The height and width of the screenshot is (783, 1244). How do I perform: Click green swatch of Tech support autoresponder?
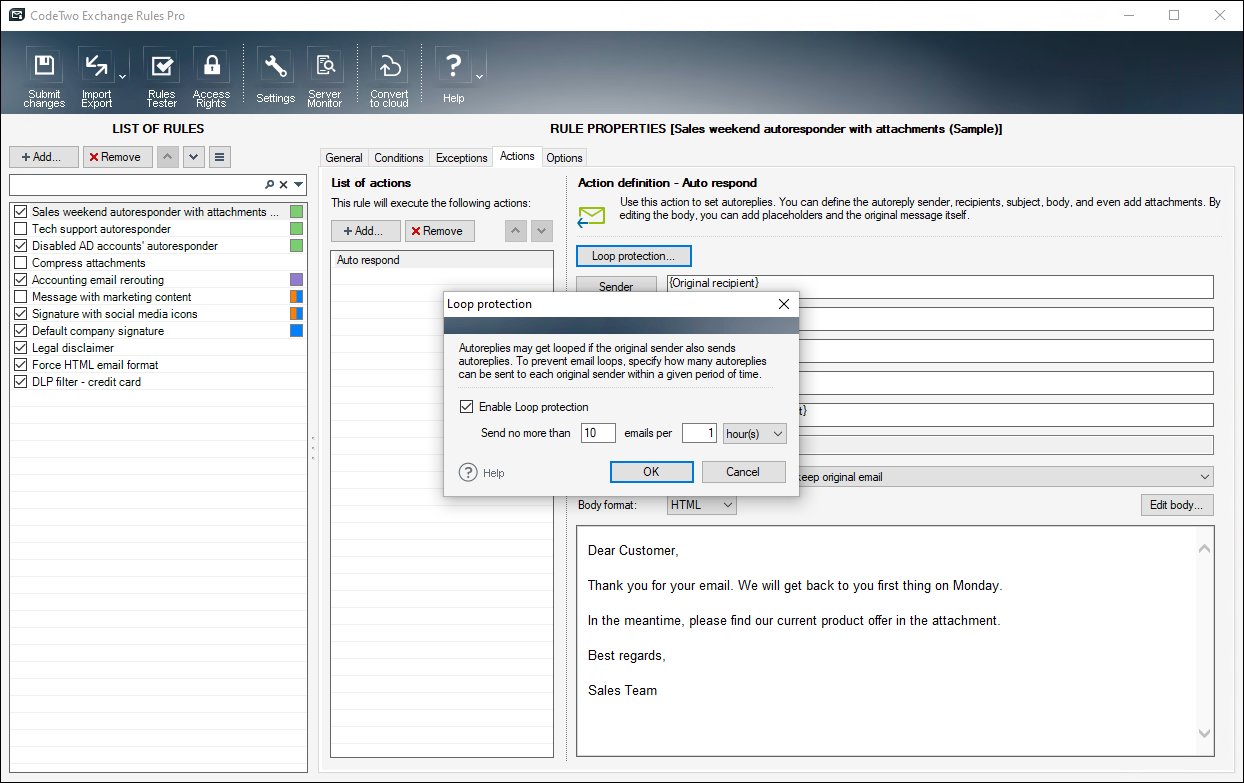(x=296, y=229)
